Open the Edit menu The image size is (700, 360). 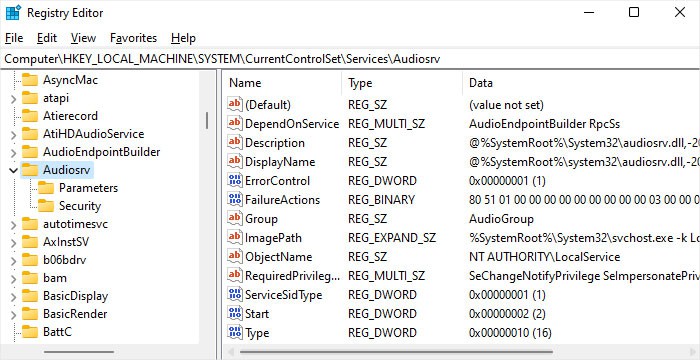(47, 38)
